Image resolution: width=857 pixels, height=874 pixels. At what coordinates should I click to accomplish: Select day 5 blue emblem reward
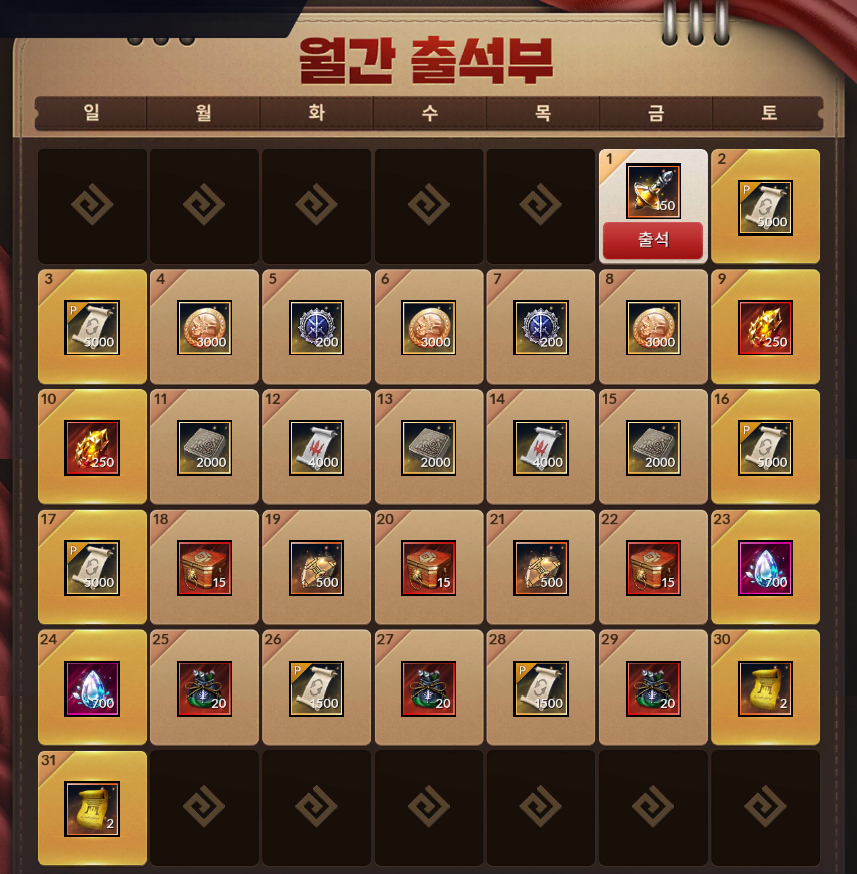316,327
